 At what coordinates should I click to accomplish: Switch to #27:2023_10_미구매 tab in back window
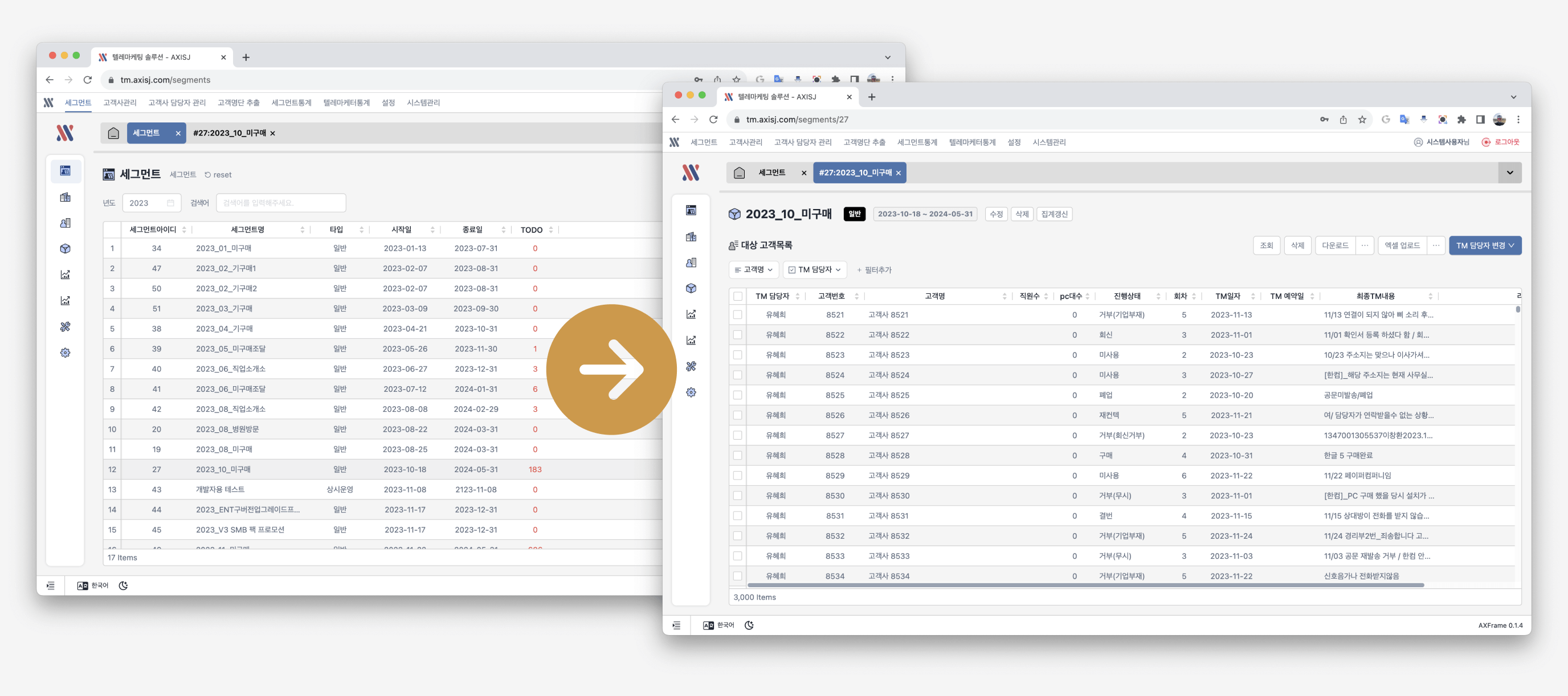pyautogui.click(x=230, y=133)
